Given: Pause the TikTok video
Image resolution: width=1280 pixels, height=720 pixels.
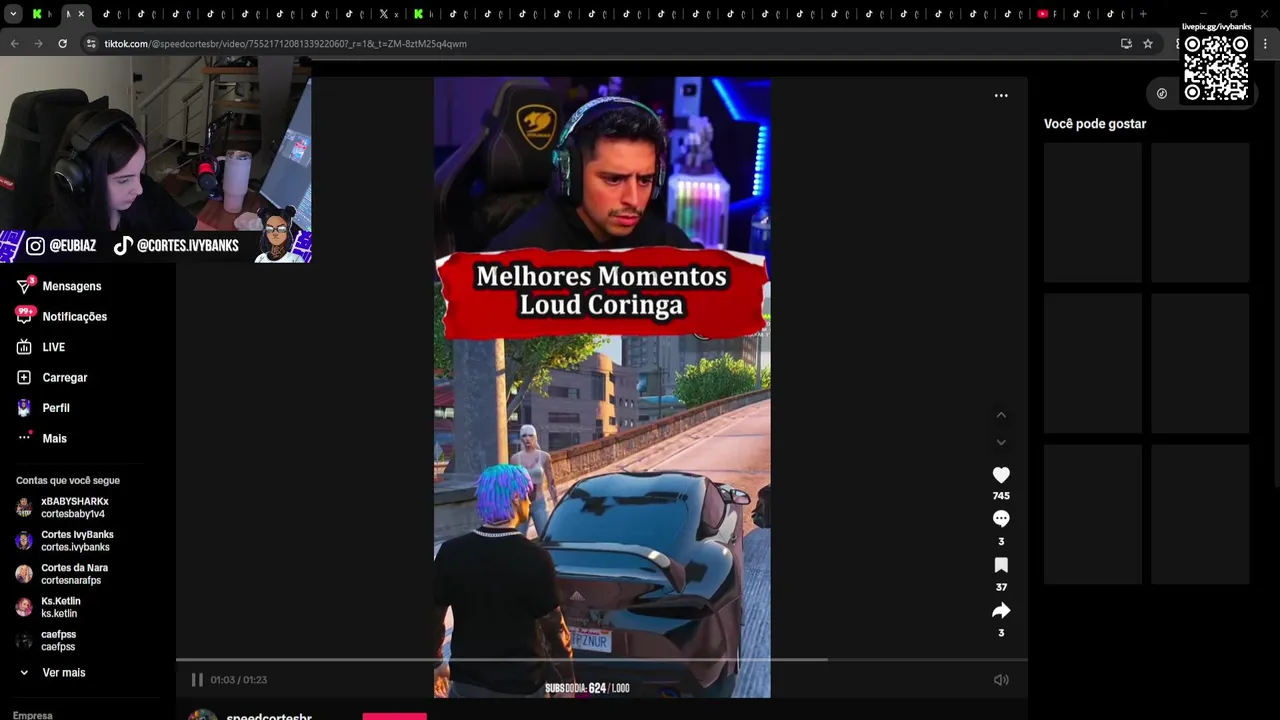Looking at the screenshot, I should pos(197,680).
